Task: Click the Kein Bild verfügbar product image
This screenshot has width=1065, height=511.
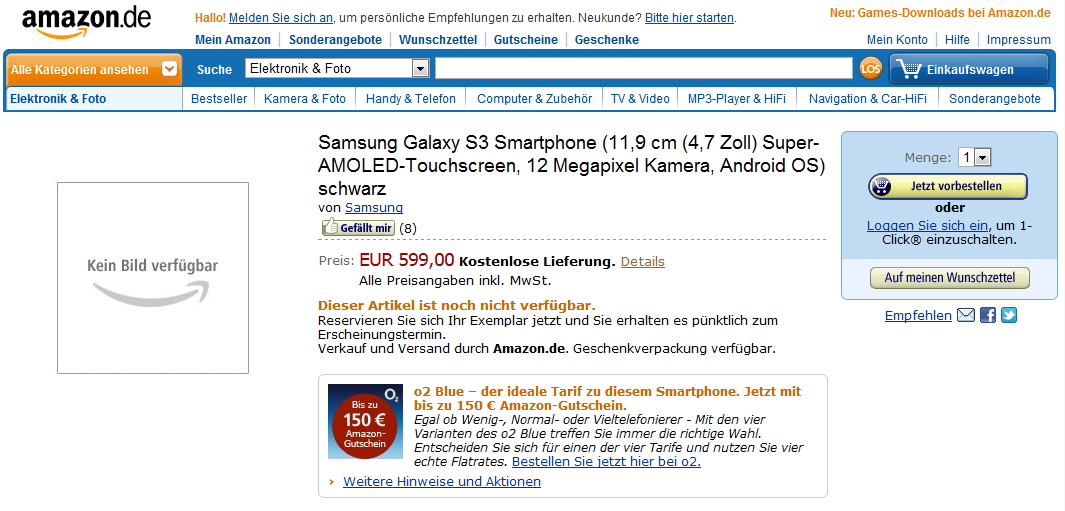Action: 153,278
